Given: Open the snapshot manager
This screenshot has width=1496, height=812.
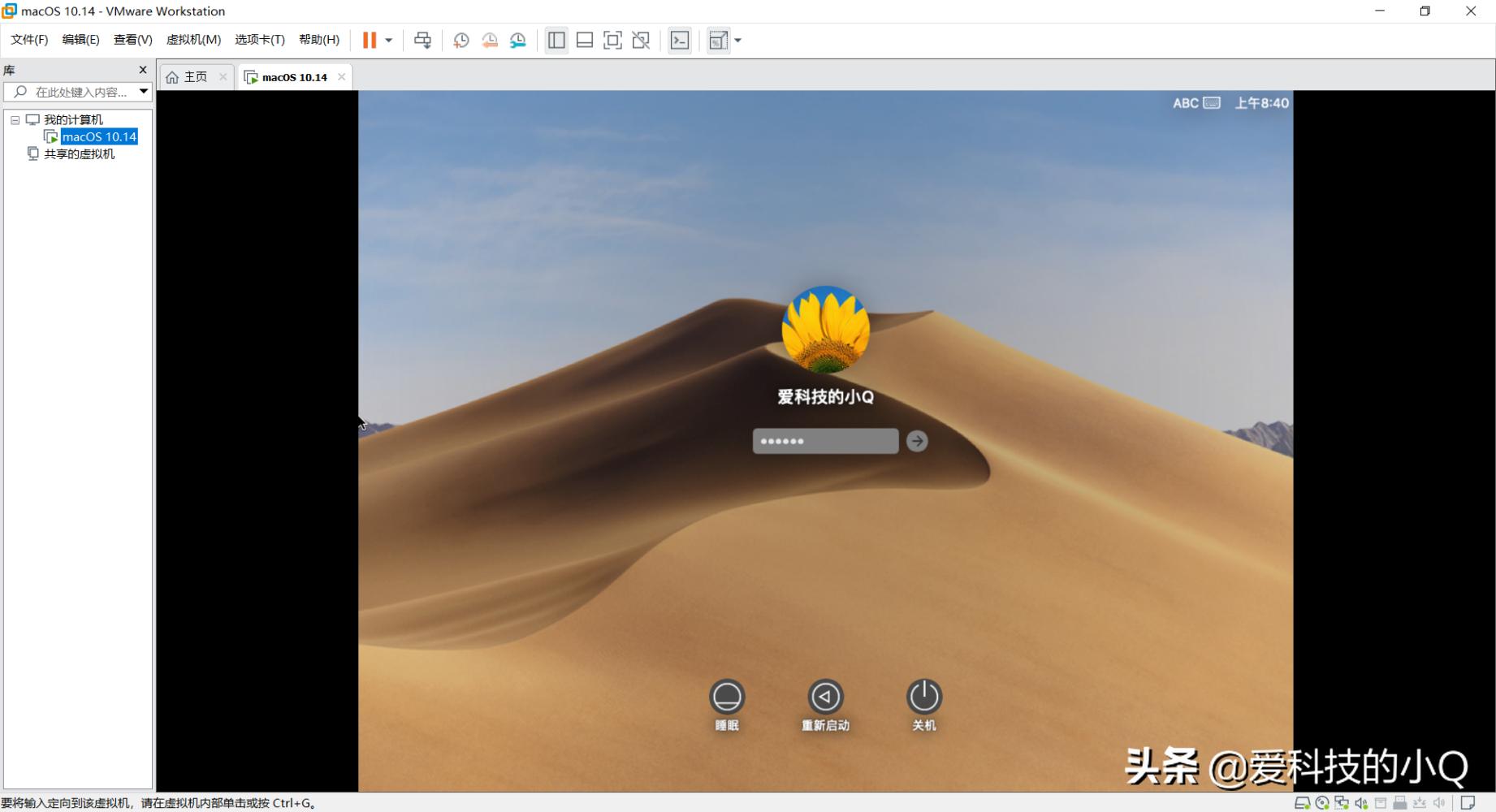Looking at the screenshot, I should (x=517, y=39).
